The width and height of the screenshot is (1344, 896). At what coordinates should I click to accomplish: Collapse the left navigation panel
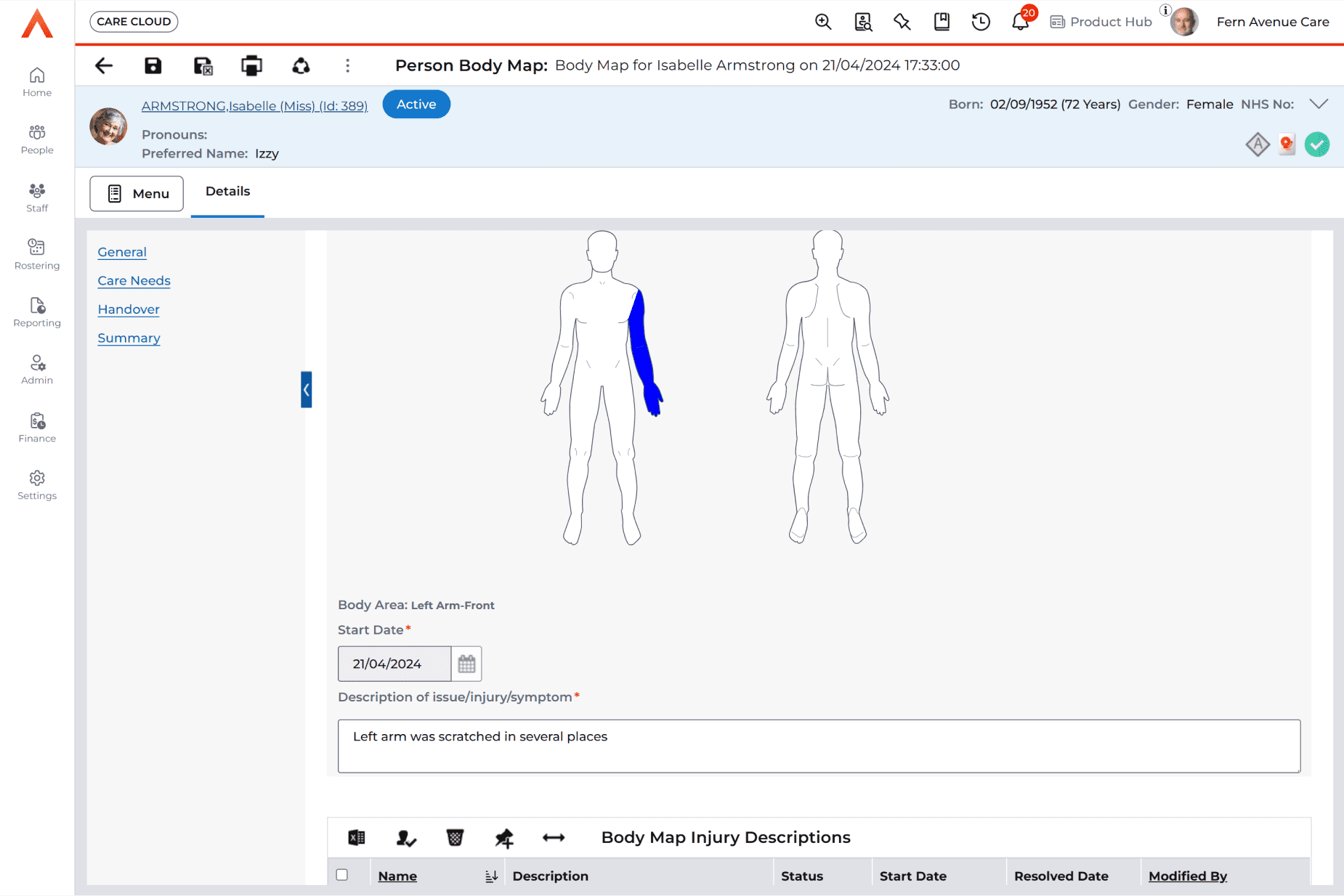307,390
